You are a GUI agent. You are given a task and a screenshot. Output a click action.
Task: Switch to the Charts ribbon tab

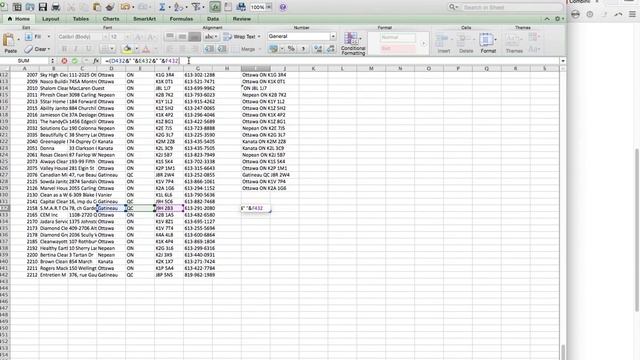(111, 19)
